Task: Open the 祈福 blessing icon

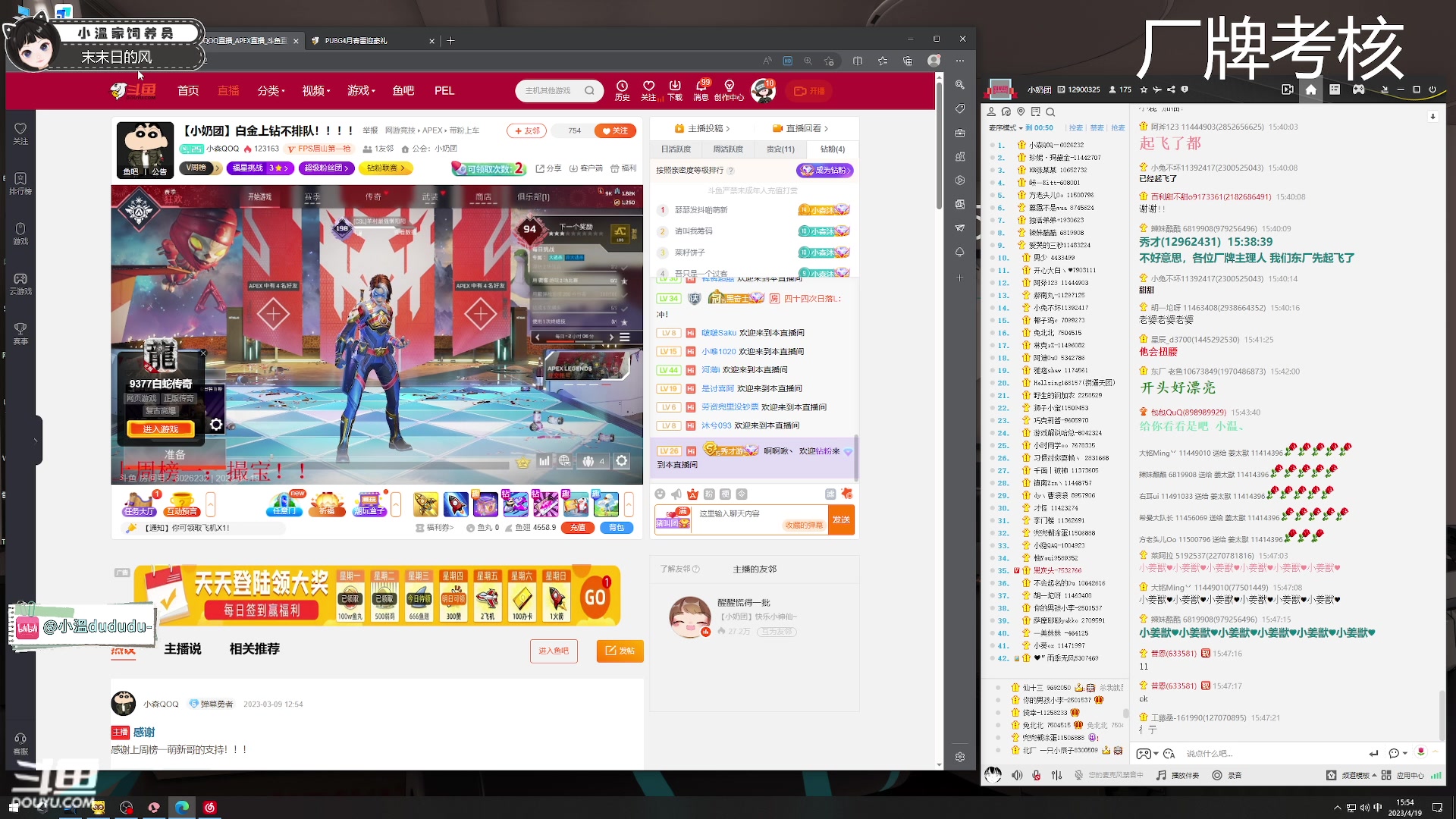Action: click(327, 504)
